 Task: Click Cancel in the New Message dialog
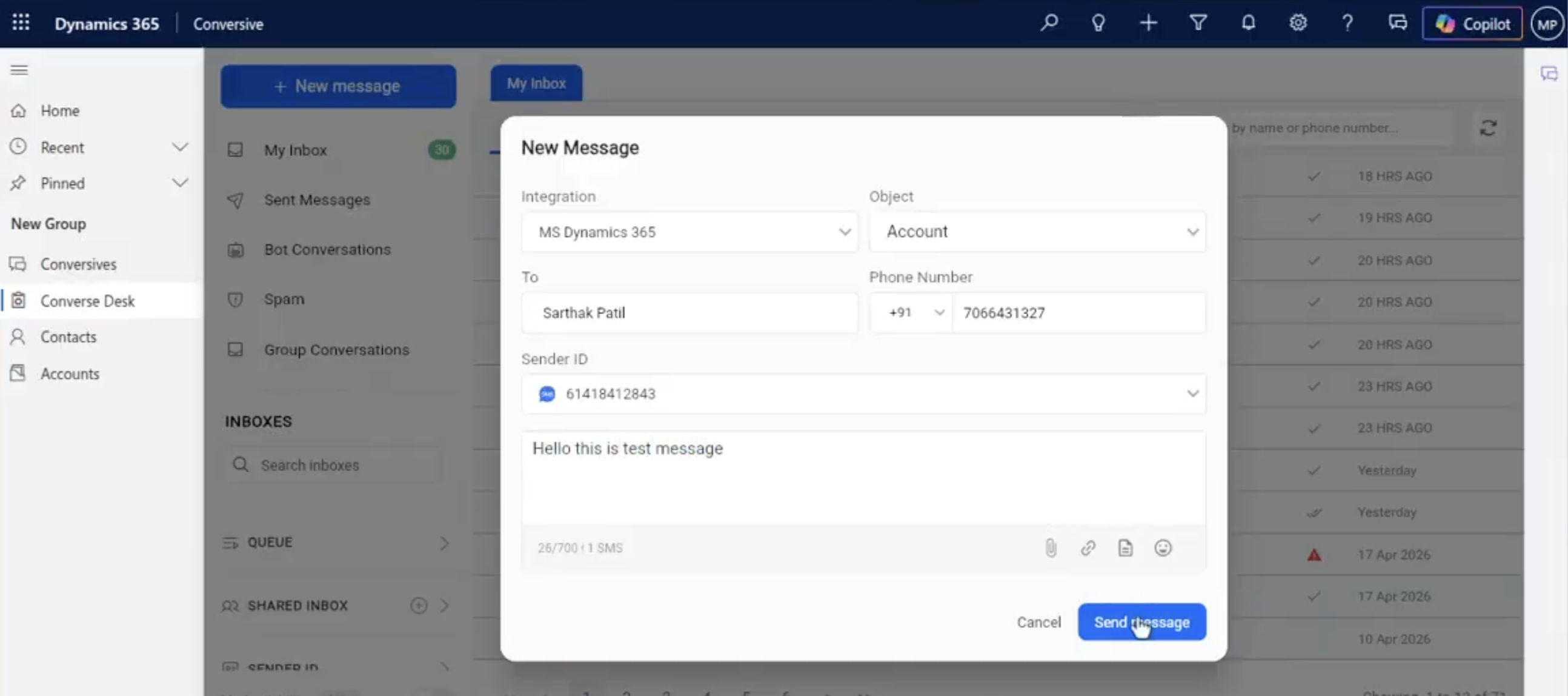1038,622
